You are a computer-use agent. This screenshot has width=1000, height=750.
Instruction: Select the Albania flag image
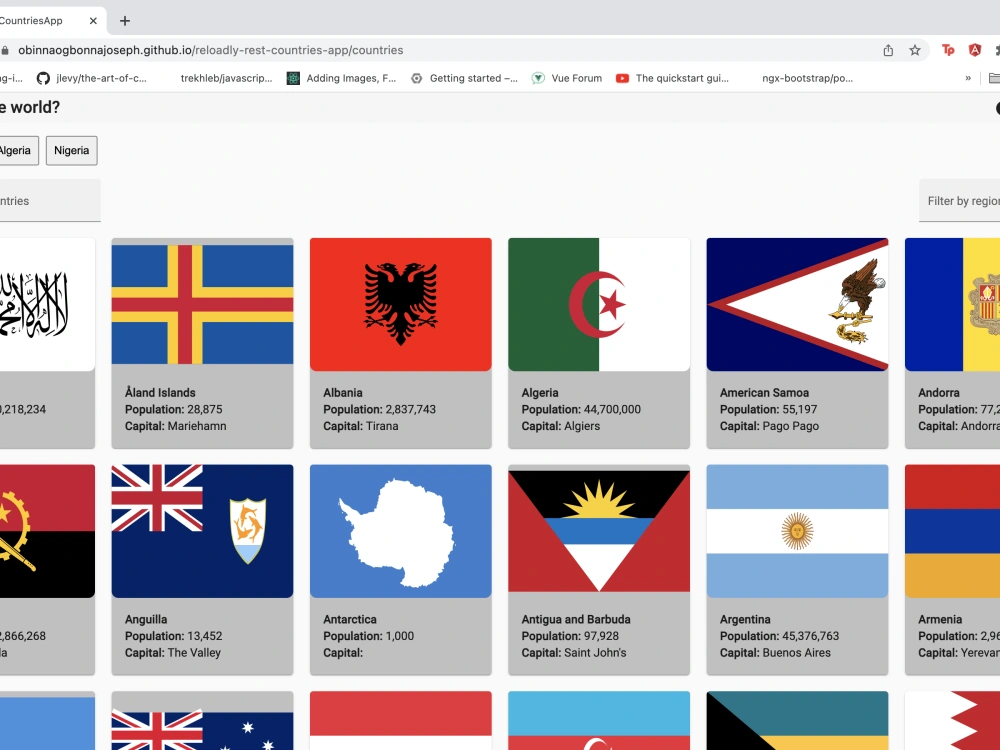tap(401, 305)
